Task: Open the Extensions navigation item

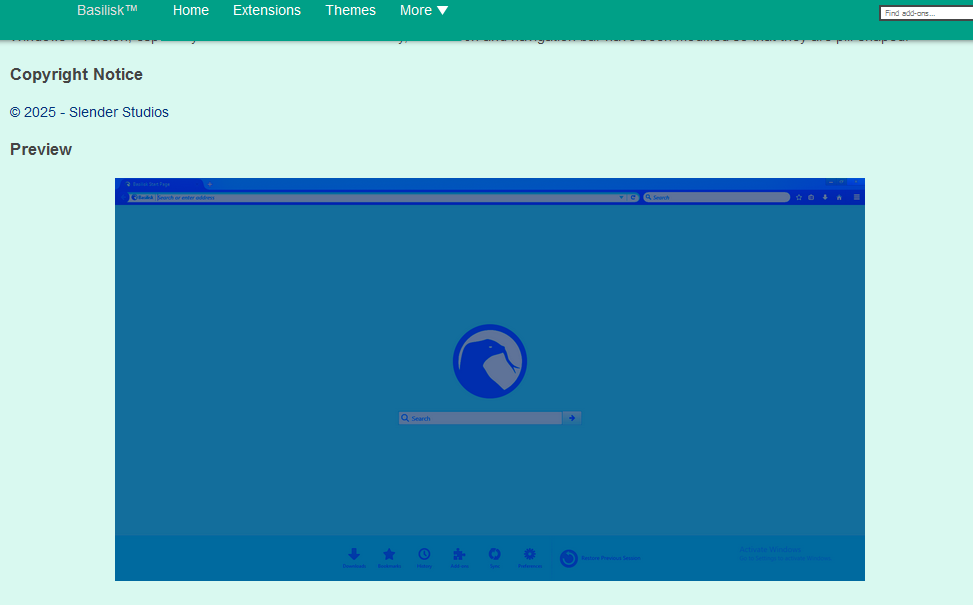Action: [x=267, y=10]
